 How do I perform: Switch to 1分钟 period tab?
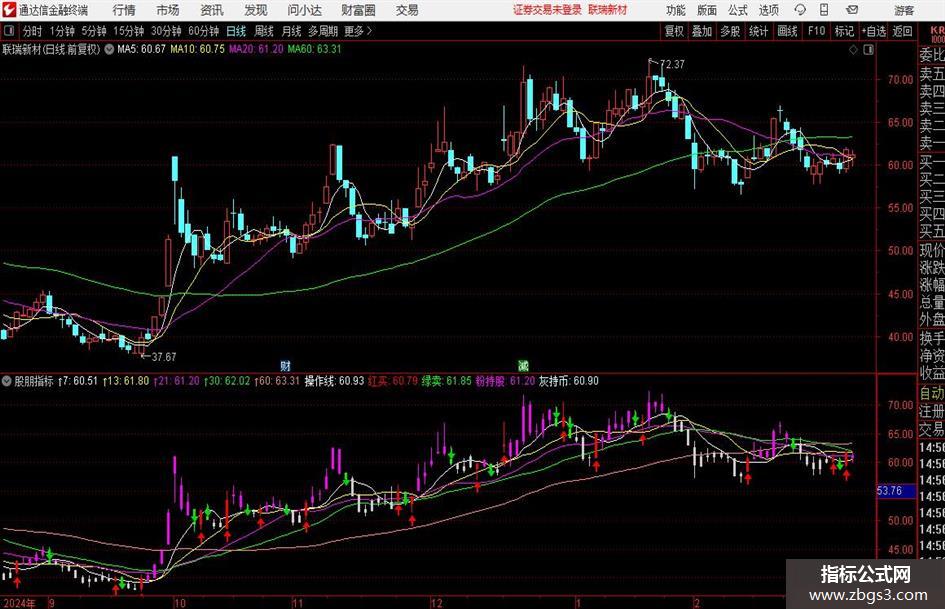click(x=62, y=31)
